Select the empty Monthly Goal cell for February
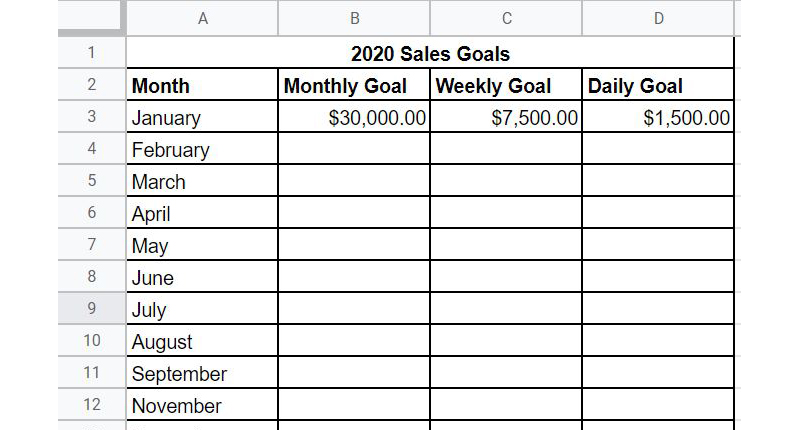This screenshot has height=430, width=800. pyautogui.click(x=354, y=149)
